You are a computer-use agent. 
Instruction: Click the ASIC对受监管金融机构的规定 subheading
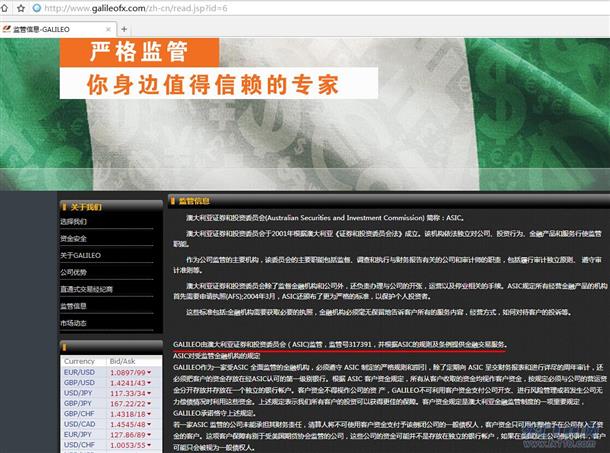coord(217,356)
